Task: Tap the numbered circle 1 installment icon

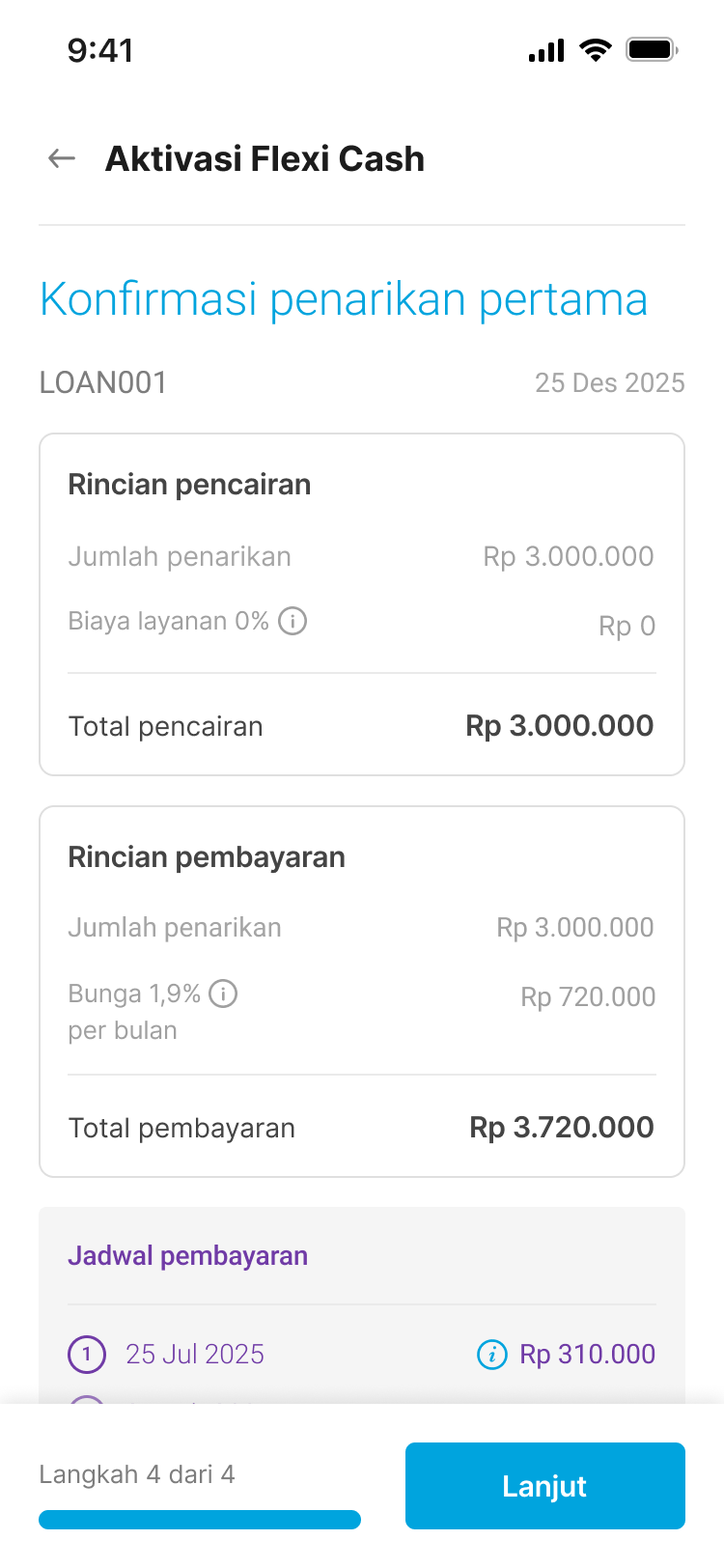Action: [87, 1355]
